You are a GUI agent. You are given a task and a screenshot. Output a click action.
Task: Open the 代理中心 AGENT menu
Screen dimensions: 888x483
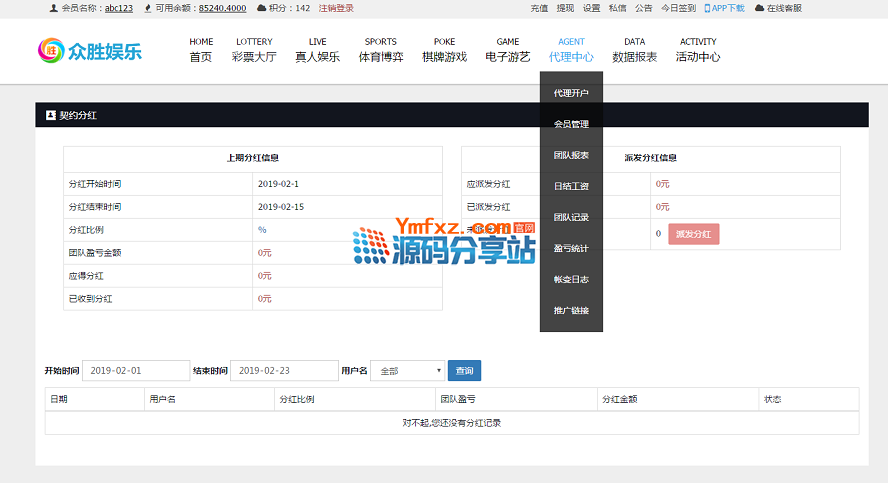pos(571,50)
